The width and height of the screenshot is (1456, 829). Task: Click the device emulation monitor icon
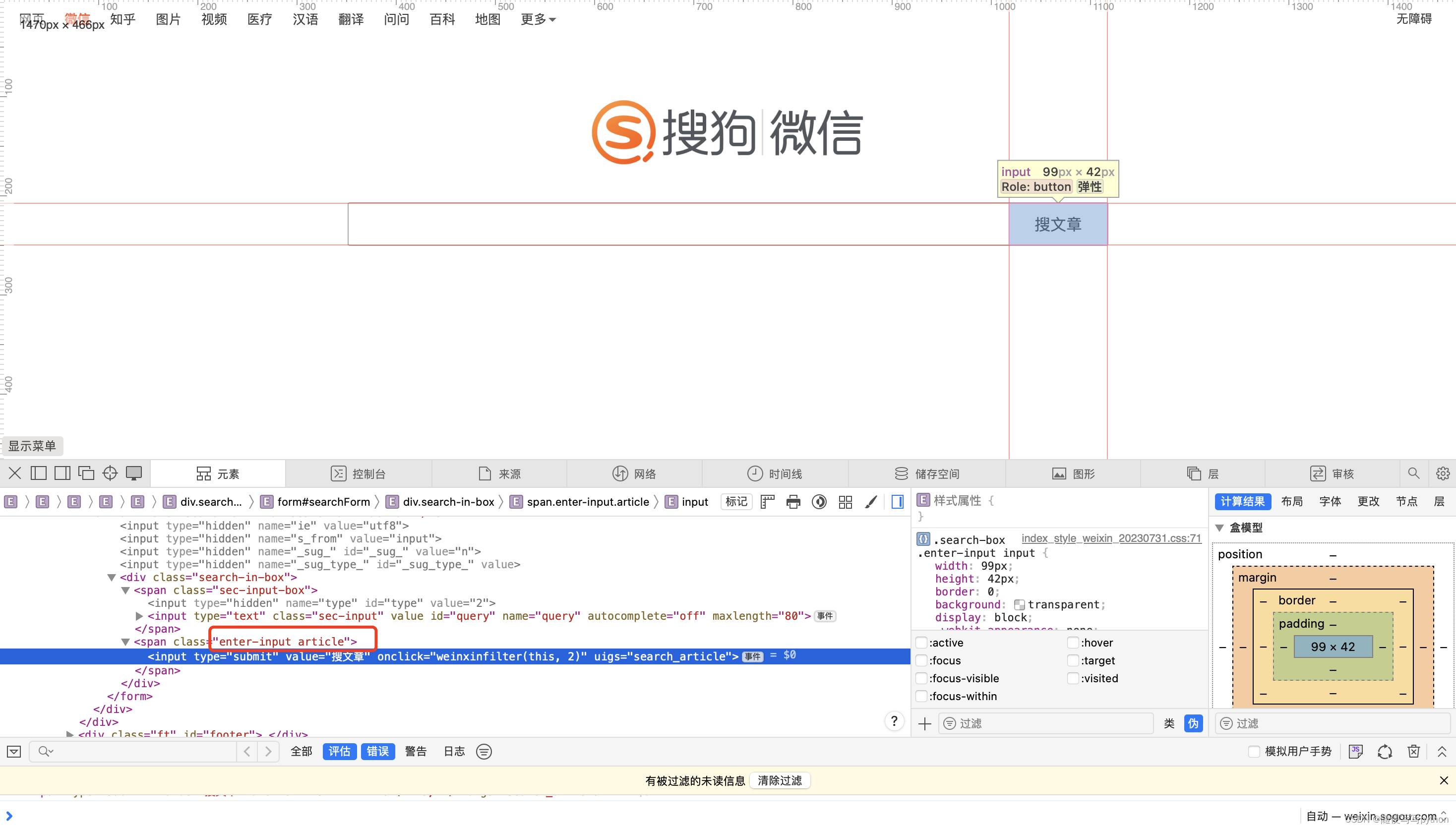134,473
